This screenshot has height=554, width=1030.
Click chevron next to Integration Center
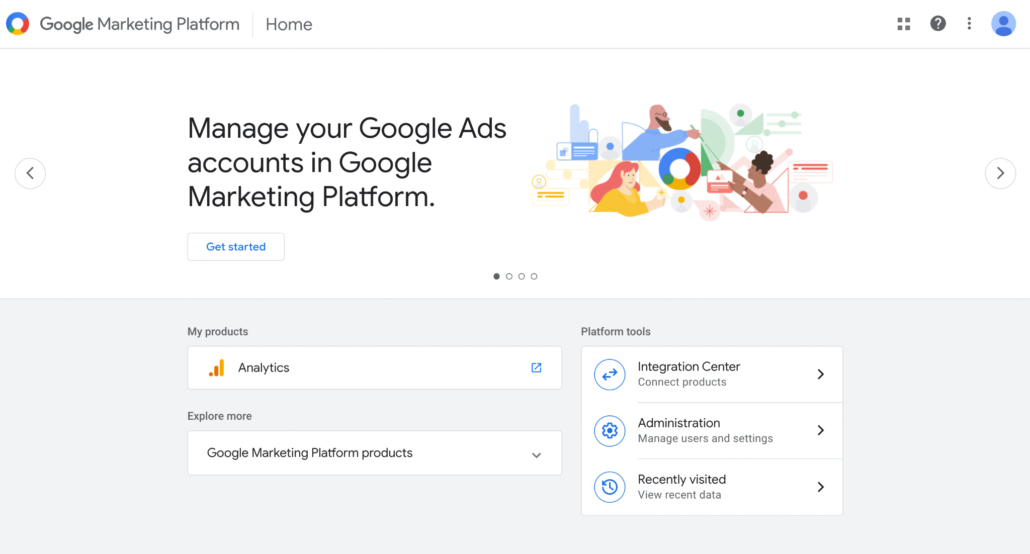(x=820, y=375)
